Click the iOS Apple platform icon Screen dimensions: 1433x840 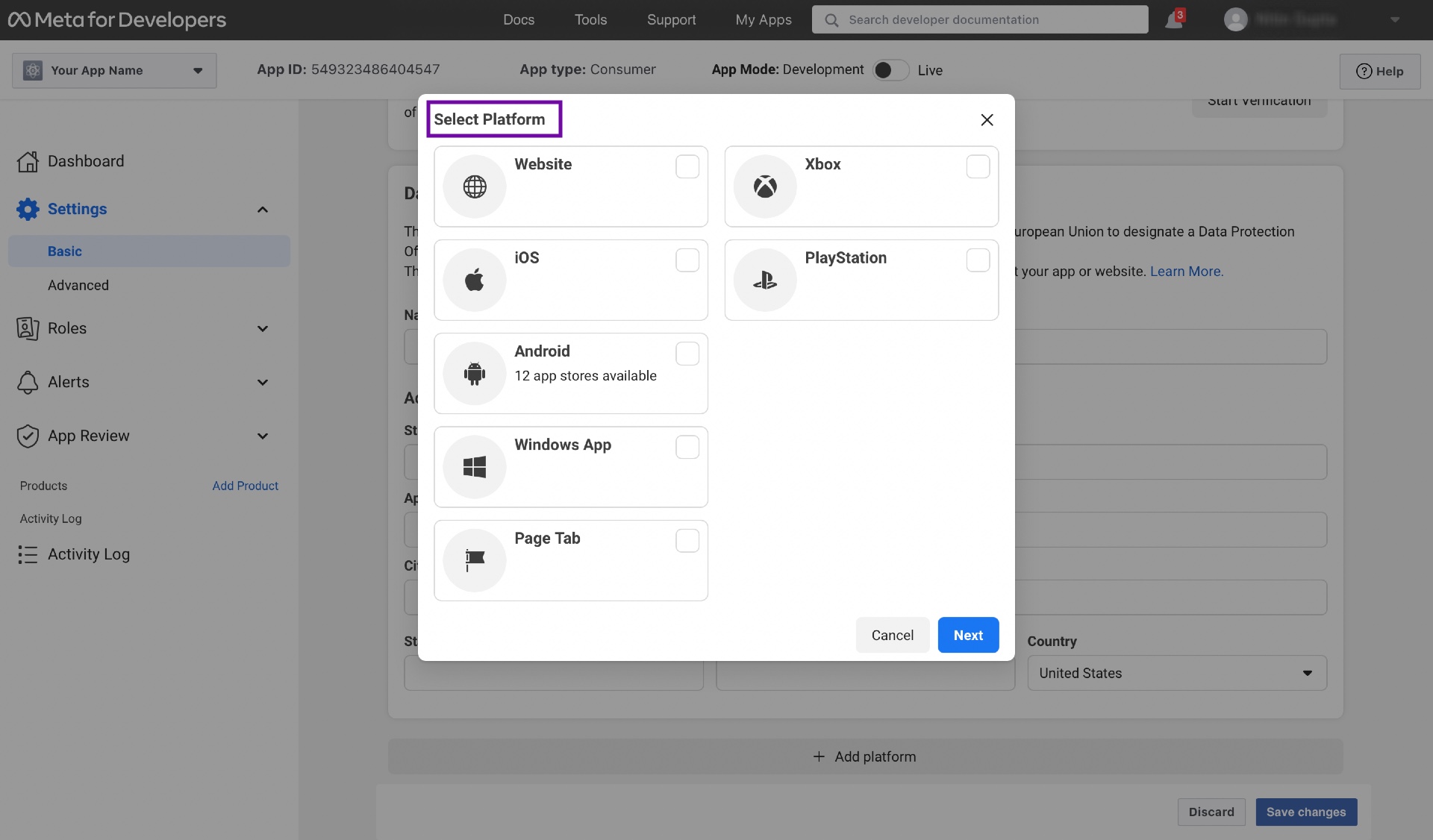[x=474, y=280]
